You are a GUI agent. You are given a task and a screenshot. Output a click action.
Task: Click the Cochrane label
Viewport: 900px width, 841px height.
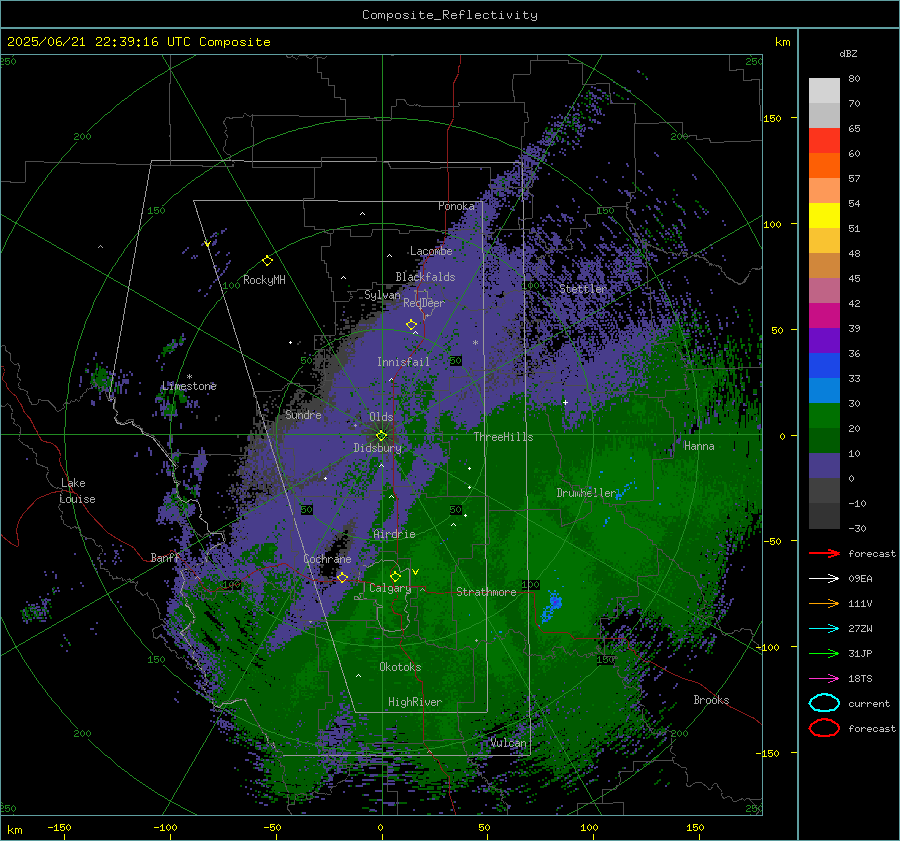tap(327, 559)
